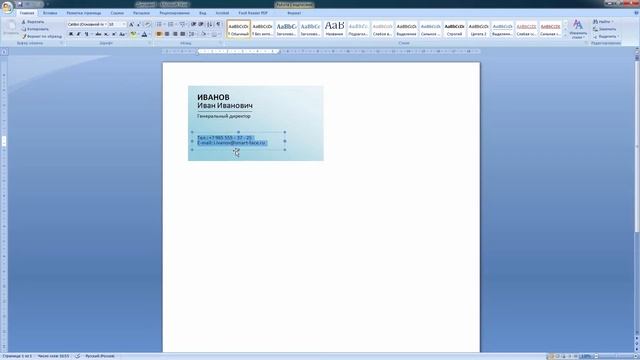Click the selected E-mail line
The image size is (640, 360).
click(232, 143)
